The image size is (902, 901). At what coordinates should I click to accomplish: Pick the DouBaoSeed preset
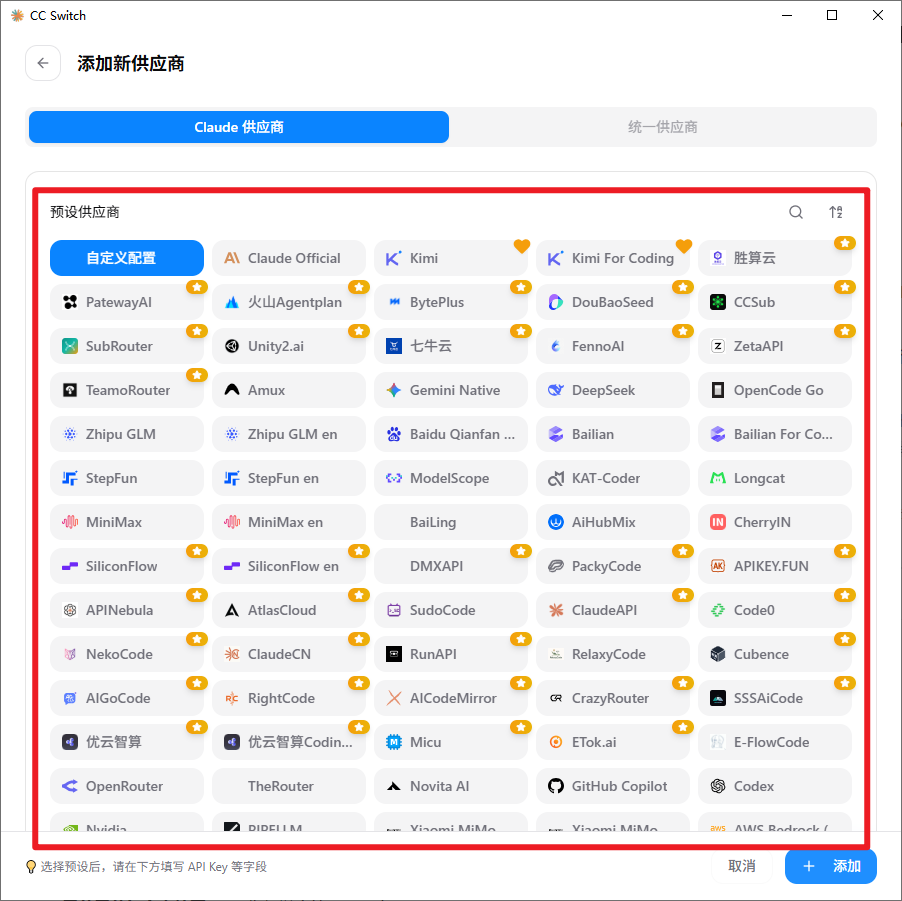[x=613, y=302]
